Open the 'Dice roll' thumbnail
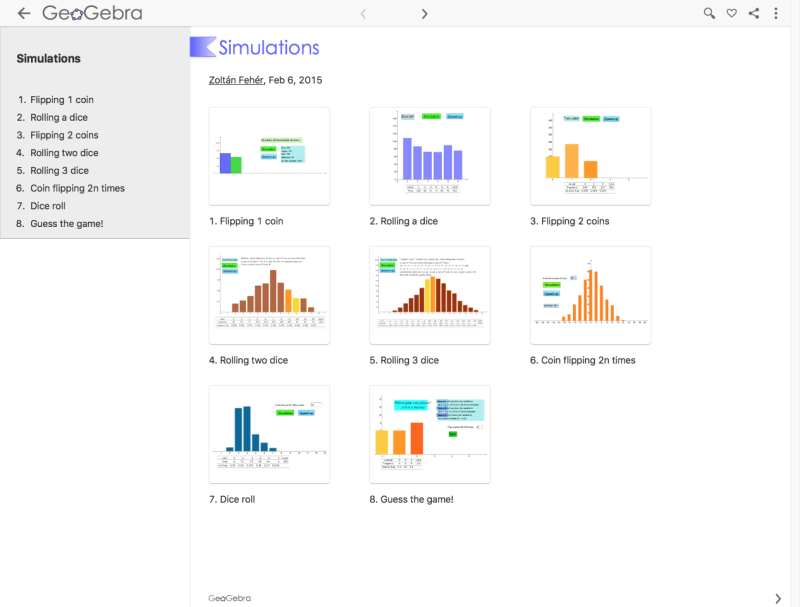The width and height of the screenshot is (800, 607). 269,434
